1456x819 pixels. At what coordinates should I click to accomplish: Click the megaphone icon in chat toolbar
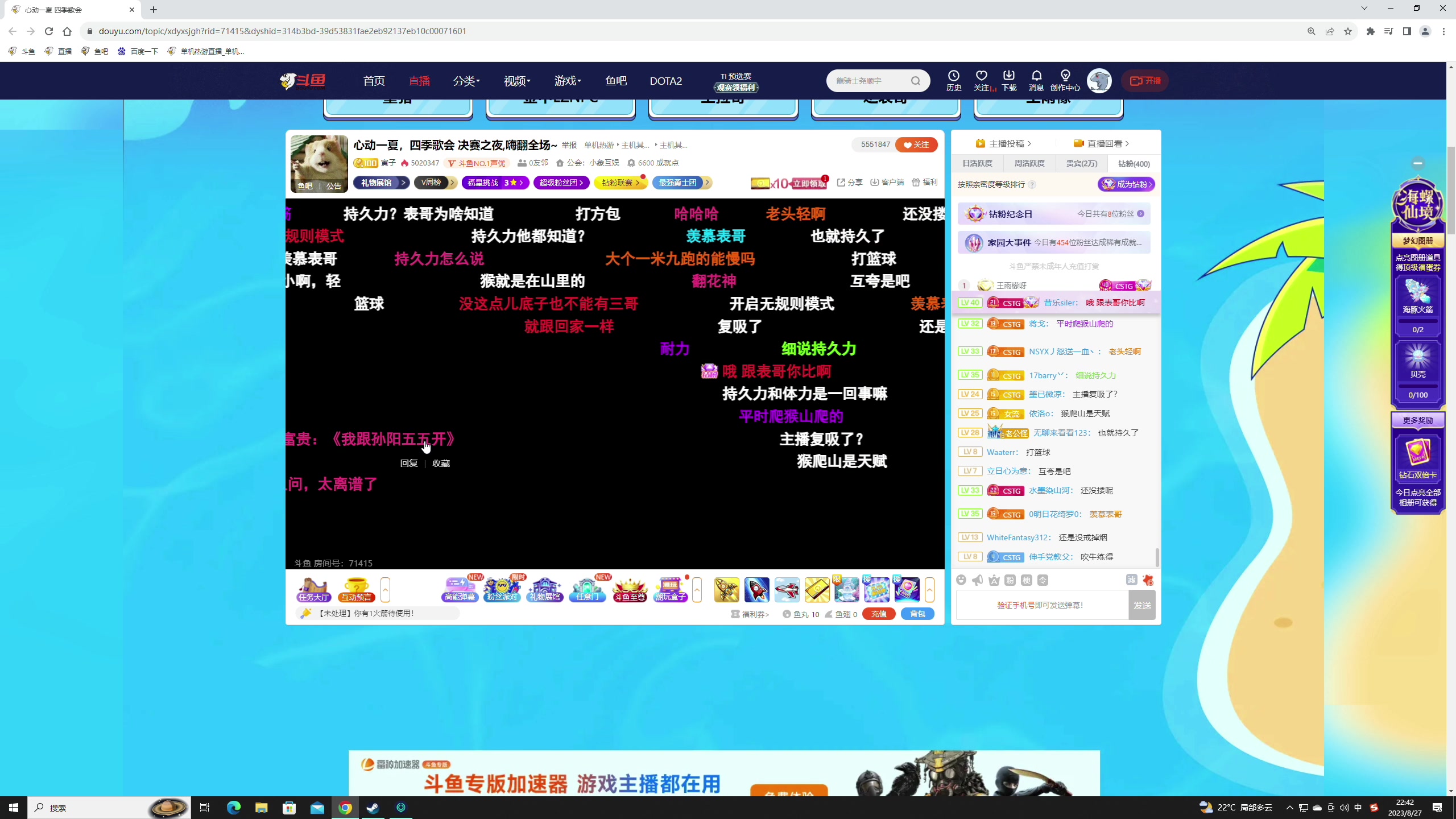[x=978, y=580]
